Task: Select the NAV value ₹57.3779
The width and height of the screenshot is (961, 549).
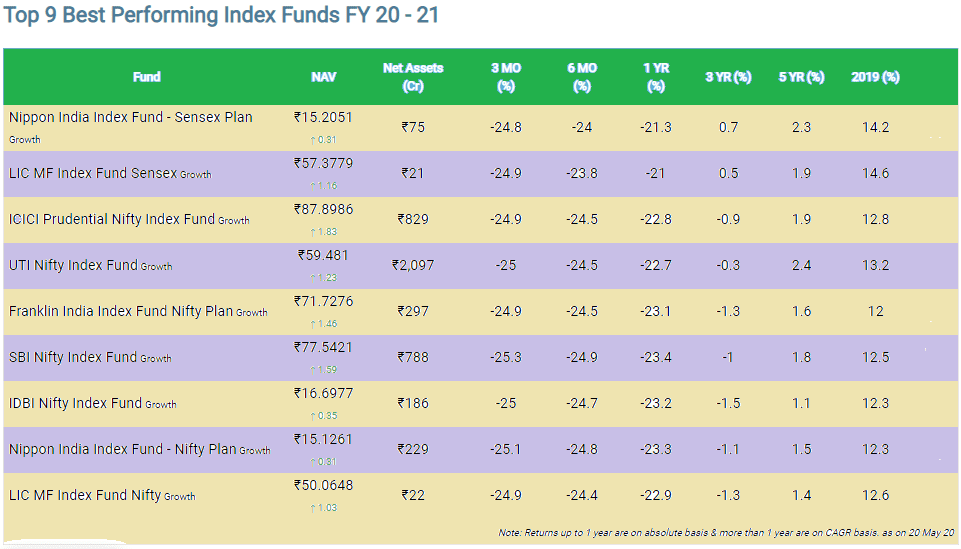Action: click(x=324, y=164)
